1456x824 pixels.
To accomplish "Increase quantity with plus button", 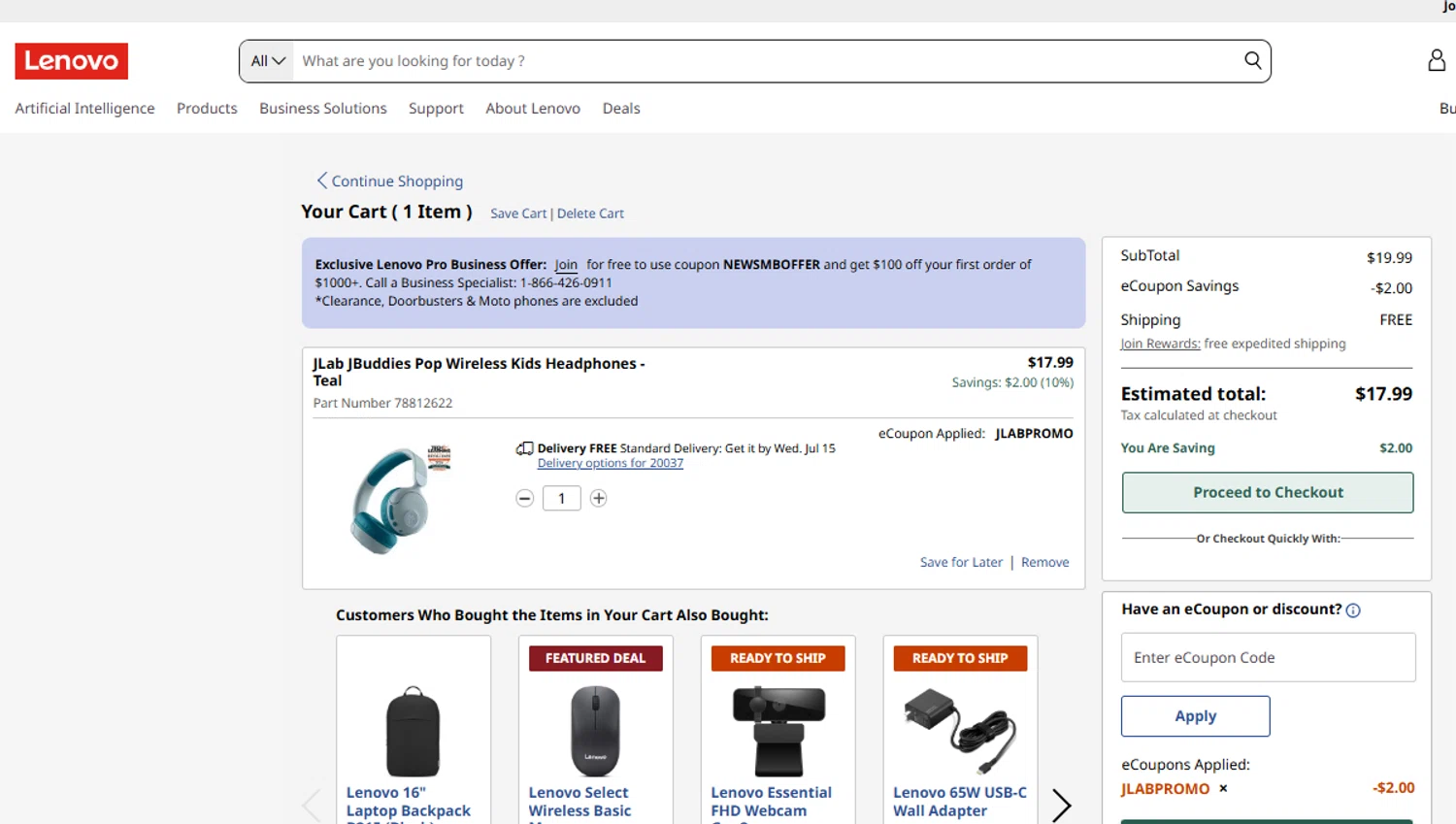I will click(x=599, y=498).
